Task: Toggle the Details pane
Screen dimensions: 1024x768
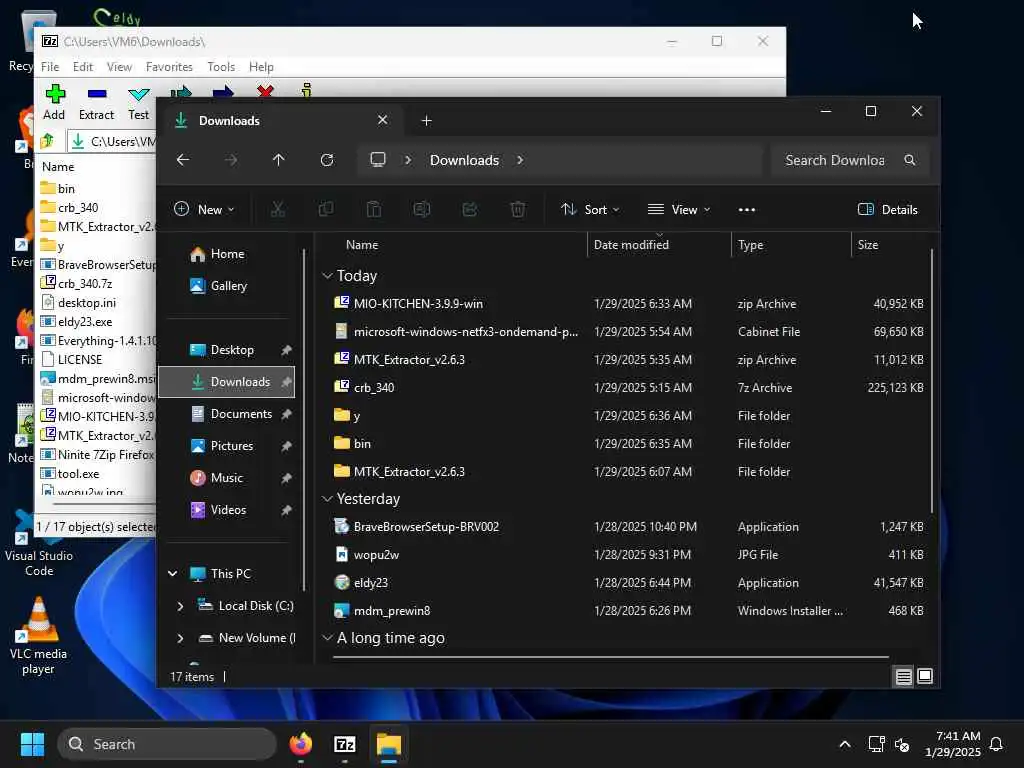Action: [888, 210]
